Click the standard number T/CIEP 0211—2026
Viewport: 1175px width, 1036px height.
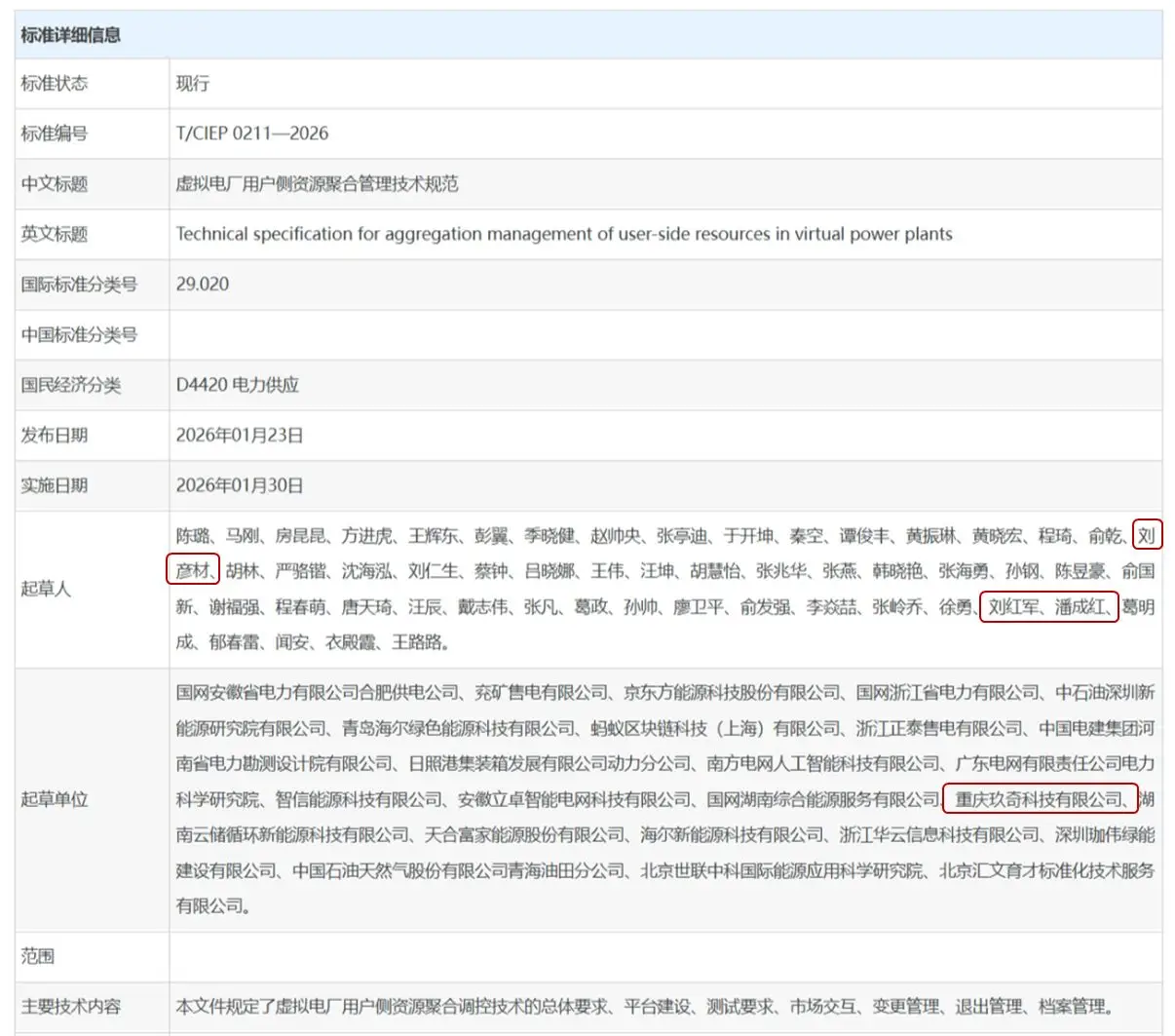[x=251, y=134]
